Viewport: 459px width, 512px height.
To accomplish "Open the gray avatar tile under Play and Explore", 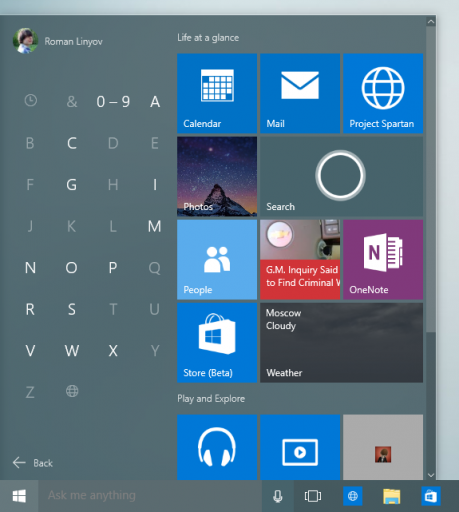I will point(383,447).
